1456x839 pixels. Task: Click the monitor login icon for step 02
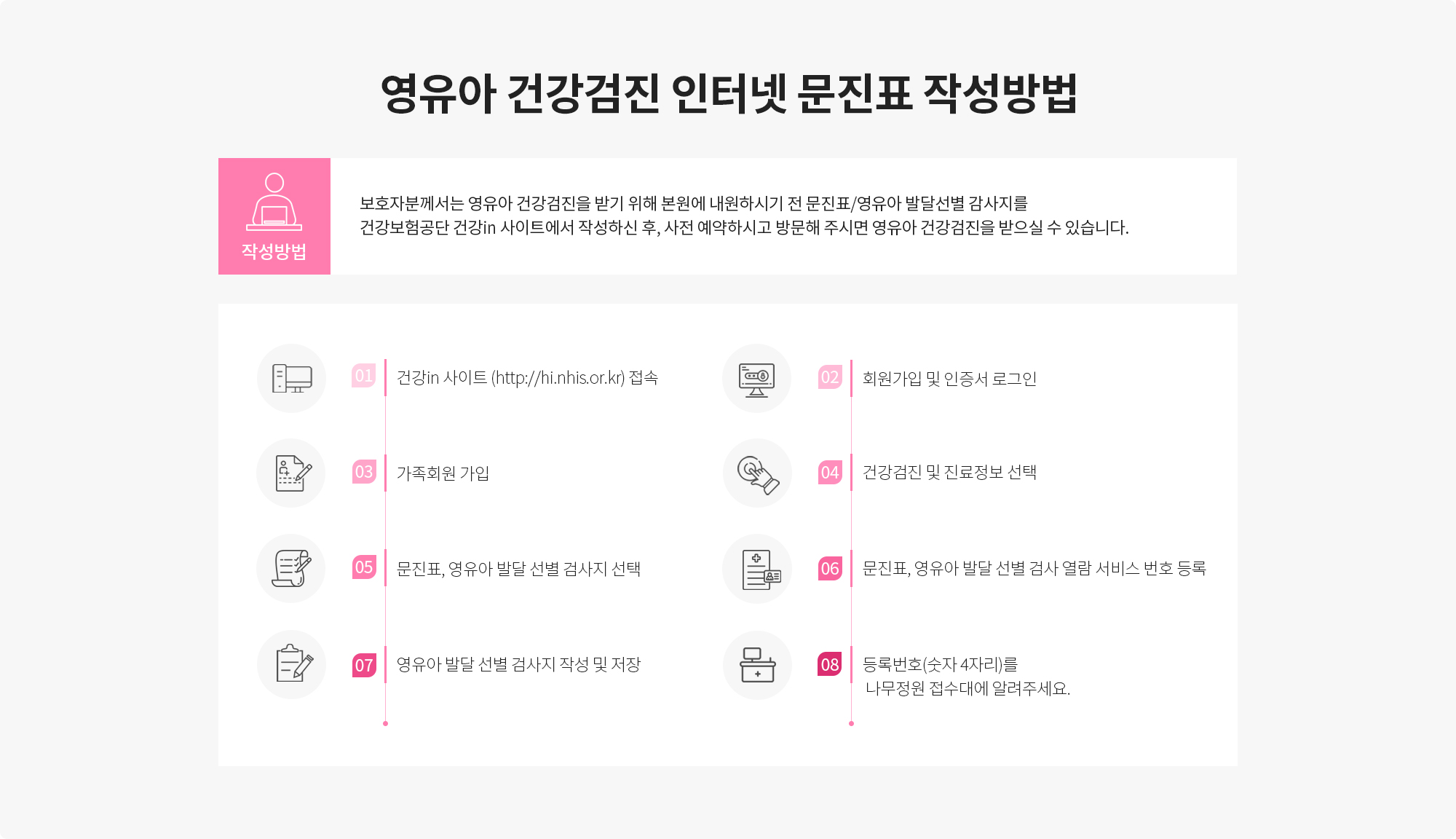click(757, 379)
